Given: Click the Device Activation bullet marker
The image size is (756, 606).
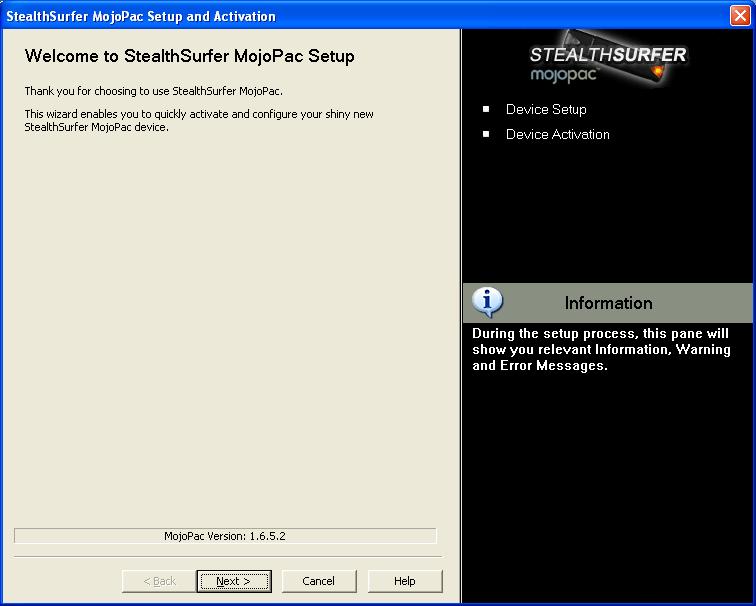Looking at the screenshot, I should click(486, 134).
